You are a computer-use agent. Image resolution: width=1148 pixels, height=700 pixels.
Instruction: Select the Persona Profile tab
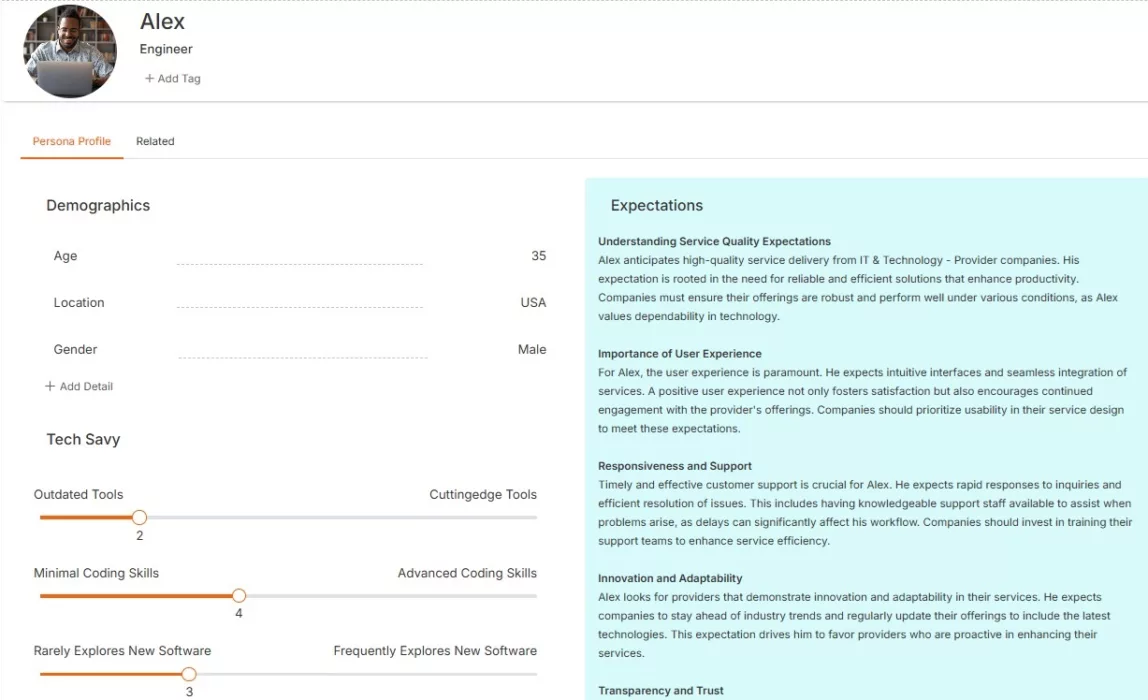[x=72, y=141]
